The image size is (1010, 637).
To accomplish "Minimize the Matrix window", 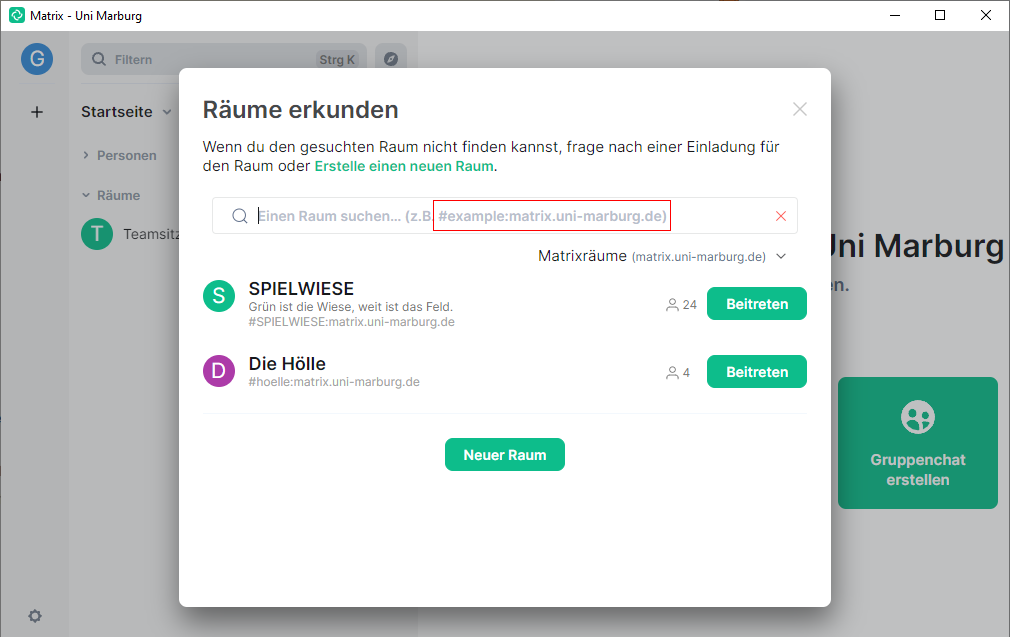I will [895, 15].
